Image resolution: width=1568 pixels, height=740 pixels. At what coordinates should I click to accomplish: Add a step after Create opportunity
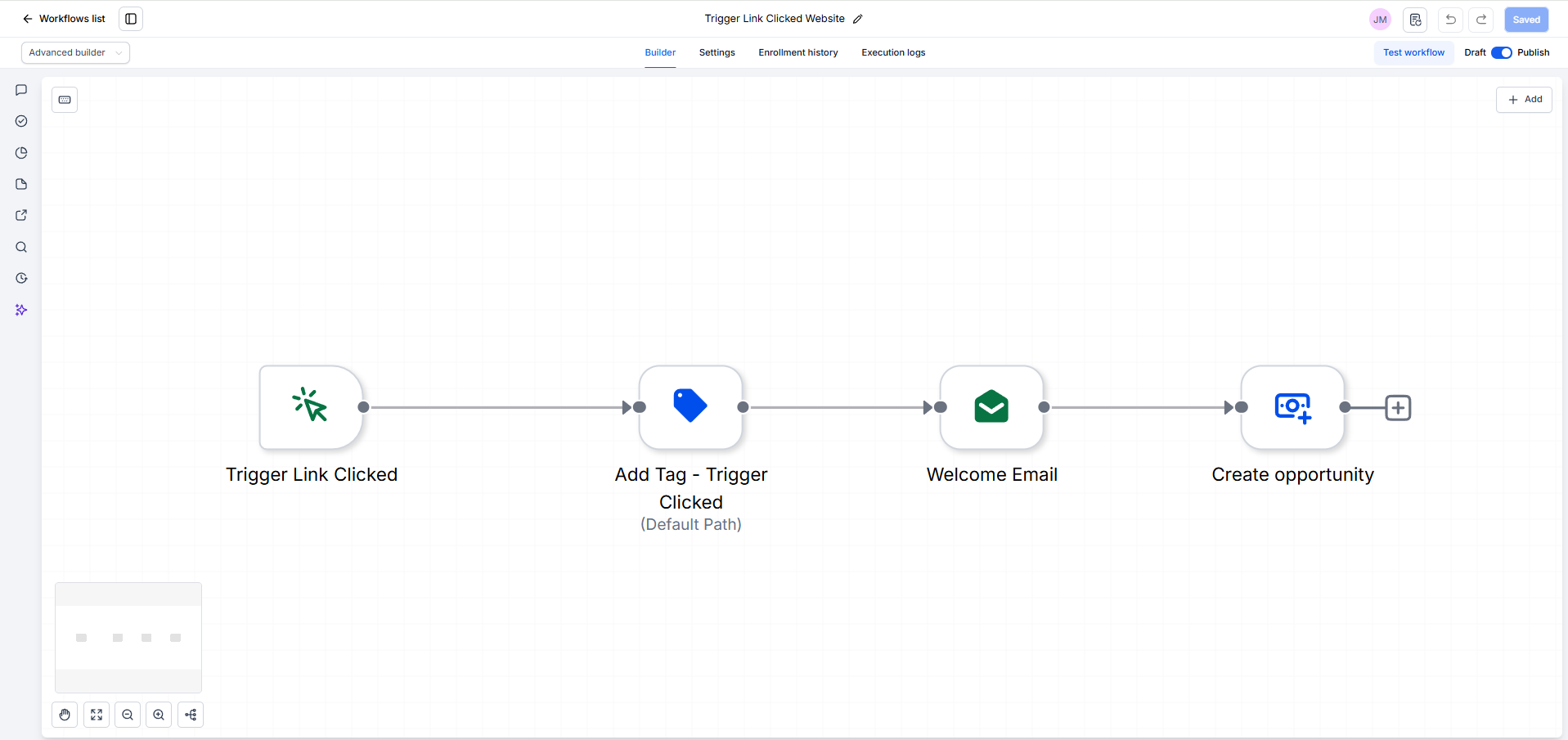(1398, 407)
